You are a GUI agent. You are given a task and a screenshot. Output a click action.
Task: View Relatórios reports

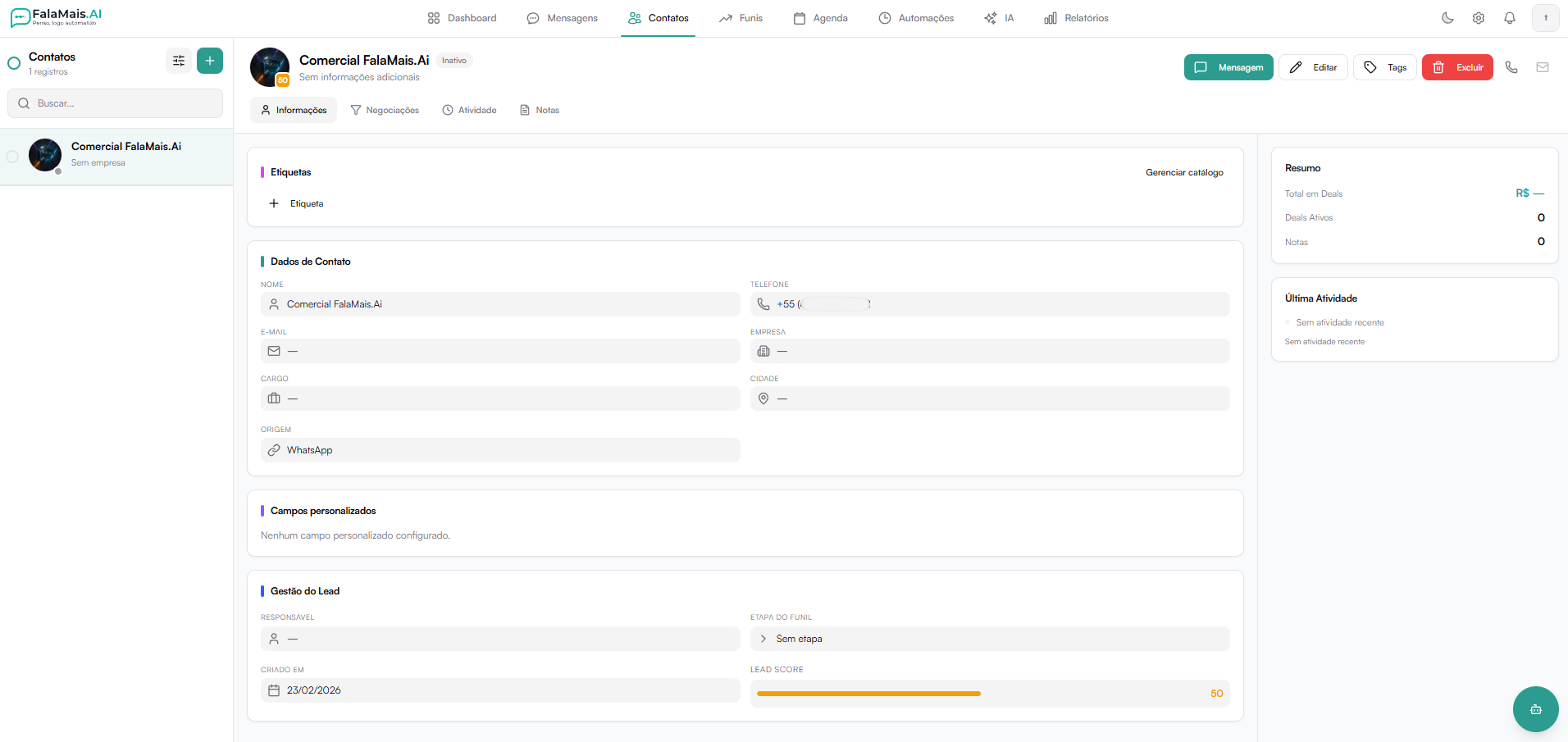[x=1076, y=18]
